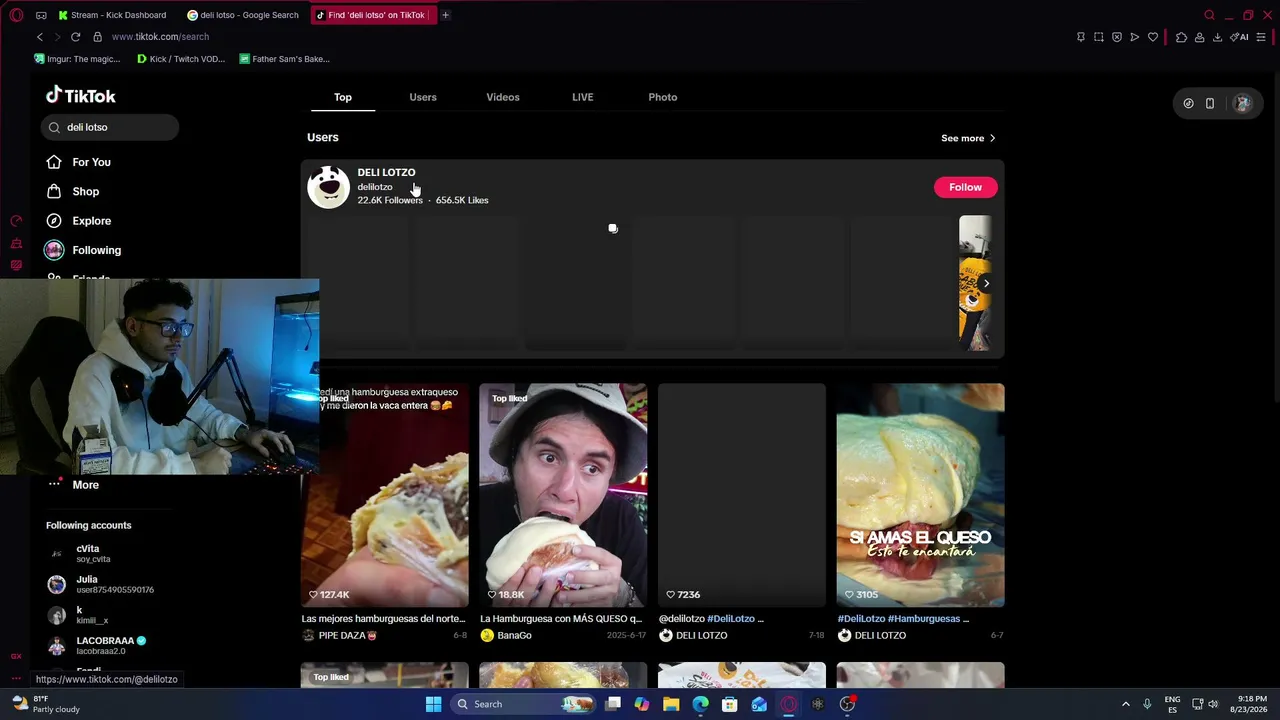Open the downloads icon in browser toolbar
The image size is (1280, 720).
coord(1217,37)
